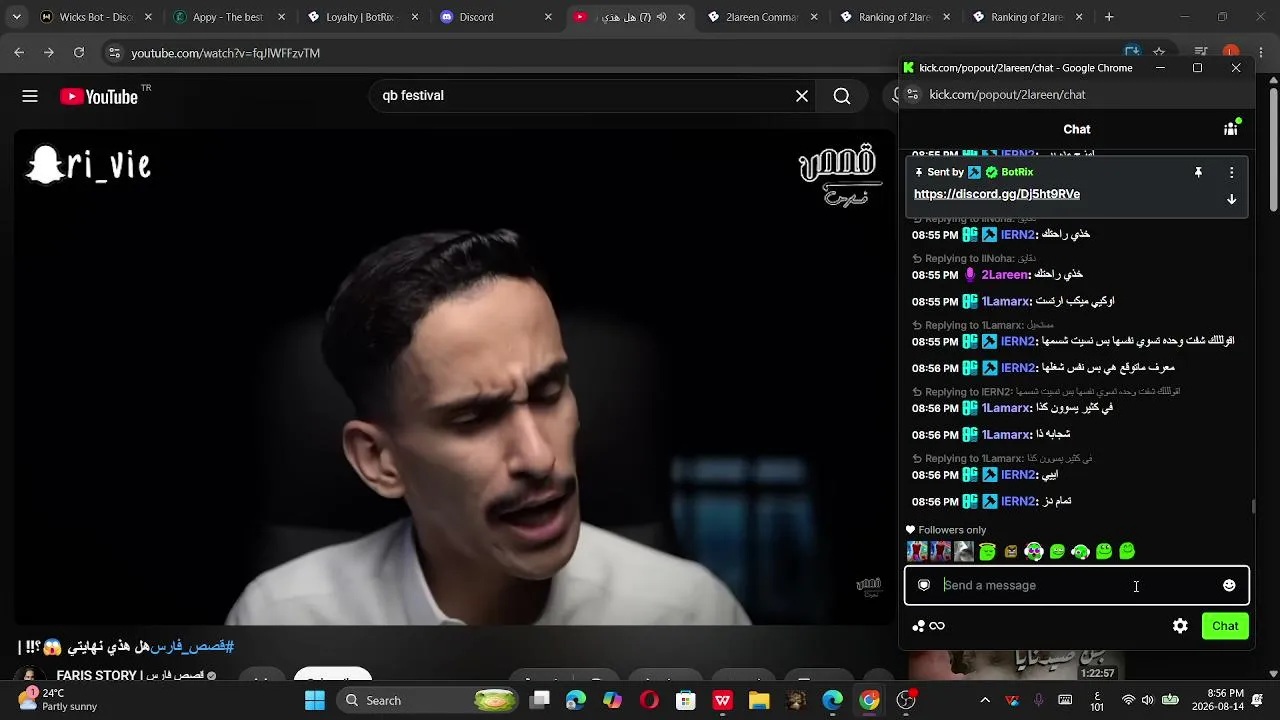Image resolution: width=1280 pixels, height=720 pixels.
Task: Open volume control in the system tray
Action: pyautogui.click(x=1147, y=700)
